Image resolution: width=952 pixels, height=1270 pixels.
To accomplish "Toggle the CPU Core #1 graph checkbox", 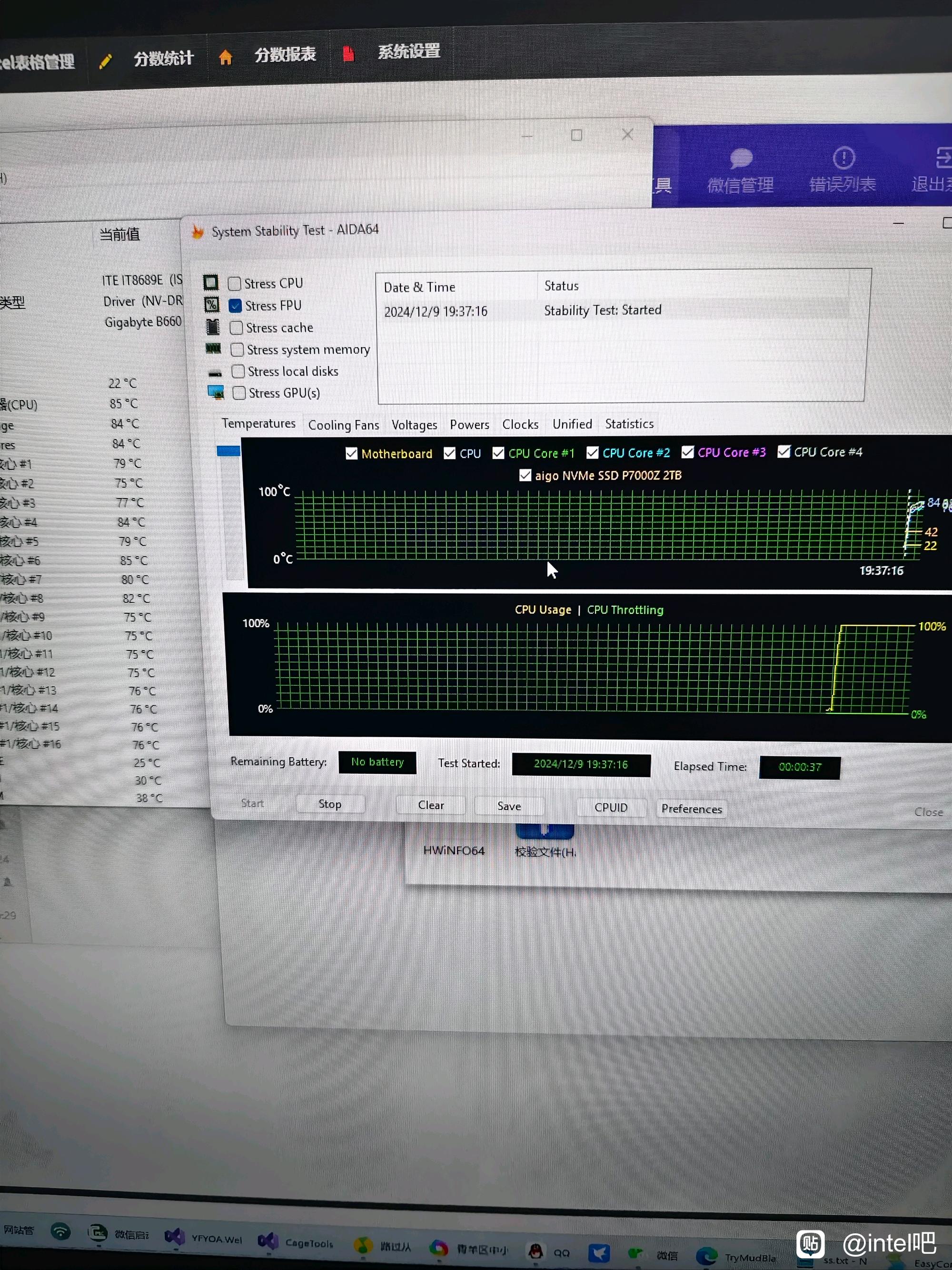I will pos(498,453).
